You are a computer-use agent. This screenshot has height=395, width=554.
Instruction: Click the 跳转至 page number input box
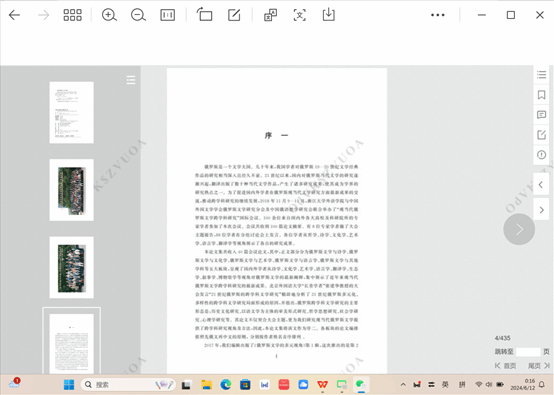528,352
